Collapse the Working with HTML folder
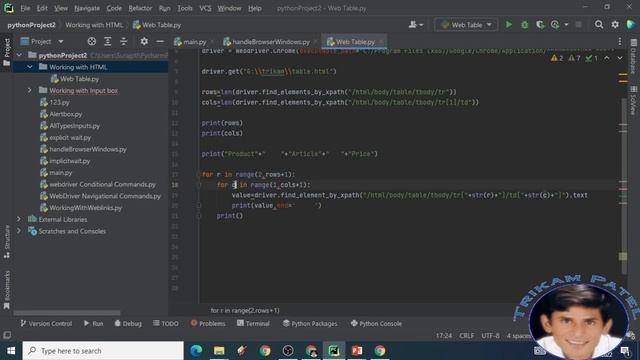The height and width of the screenshot is (360, 640). pos(30,67)
